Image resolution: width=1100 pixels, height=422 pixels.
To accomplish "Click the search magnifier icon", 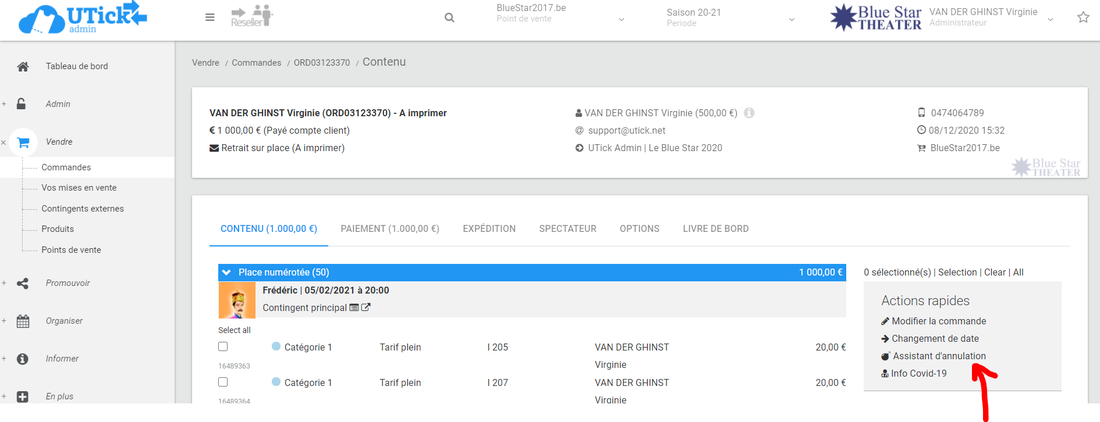I will point(450,18).
